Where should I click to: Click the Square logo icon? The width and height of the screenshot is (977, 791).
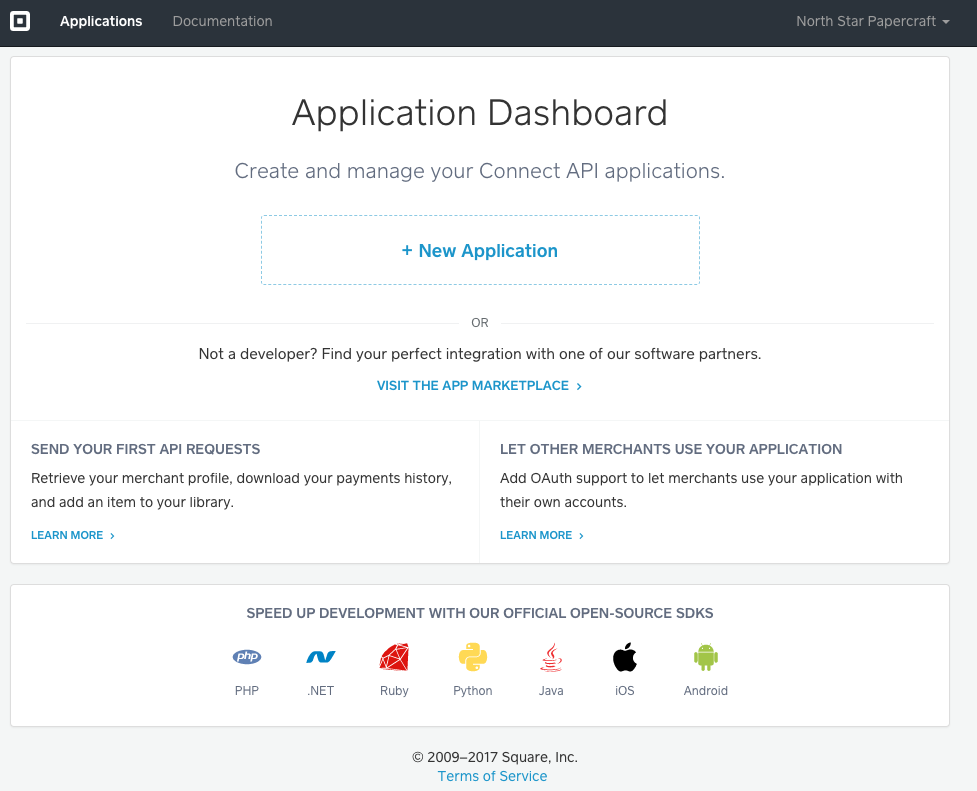coord(20,21)
